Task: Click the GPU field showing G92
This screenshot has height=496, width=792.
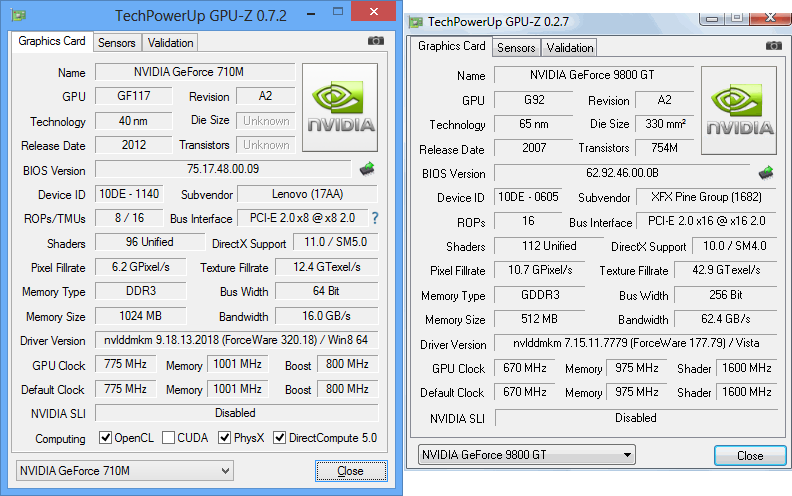Action: point(533,100)
